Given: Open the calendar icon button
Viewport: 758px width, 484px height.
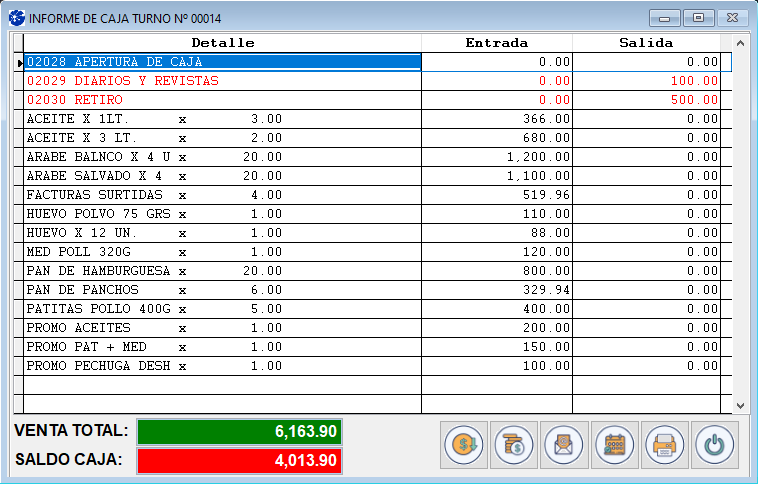Looking at the screenshot, I should pos(614,444).
